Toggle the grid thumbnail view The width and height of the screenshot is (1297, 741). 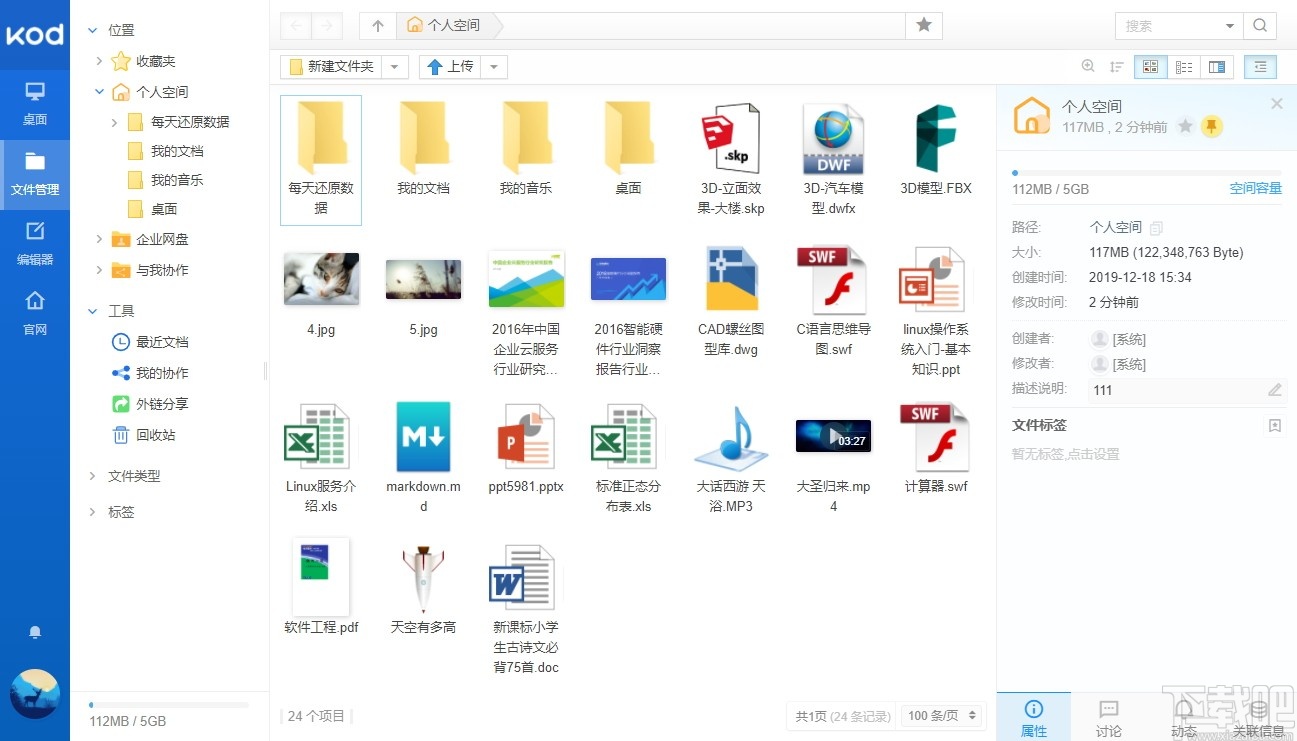click(1150, 66)
